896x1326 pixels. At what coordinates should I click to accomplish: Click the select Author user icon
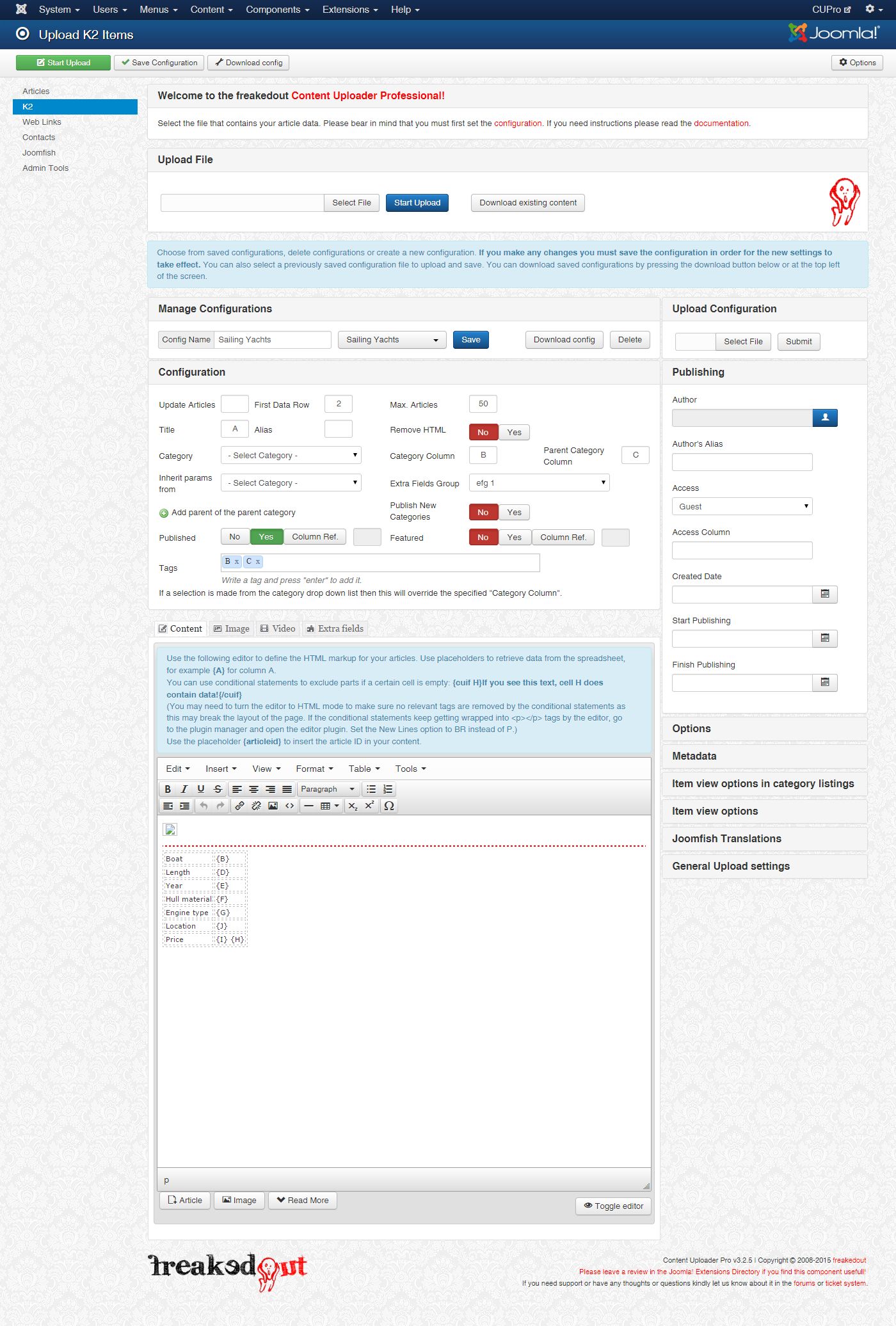point(824,418)
